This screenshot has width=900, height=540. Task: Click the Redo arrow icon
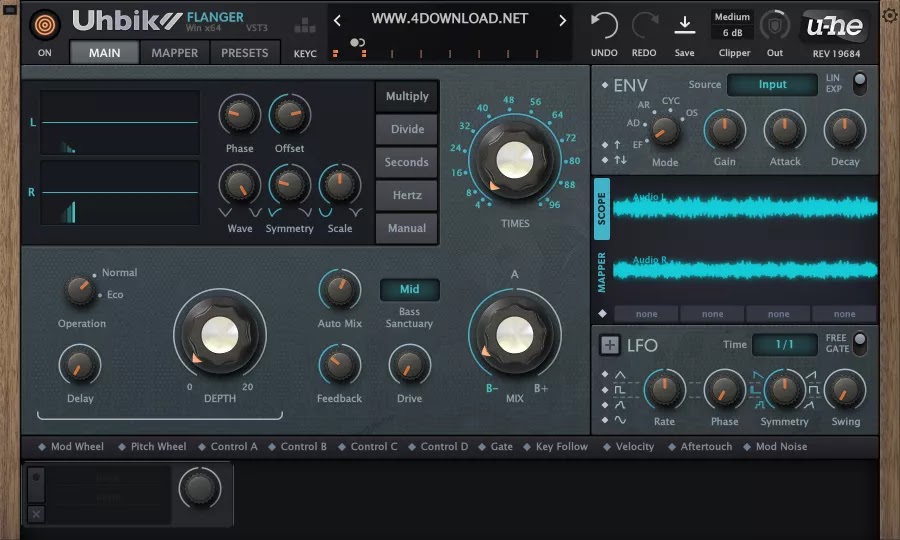tap(644, 25)
